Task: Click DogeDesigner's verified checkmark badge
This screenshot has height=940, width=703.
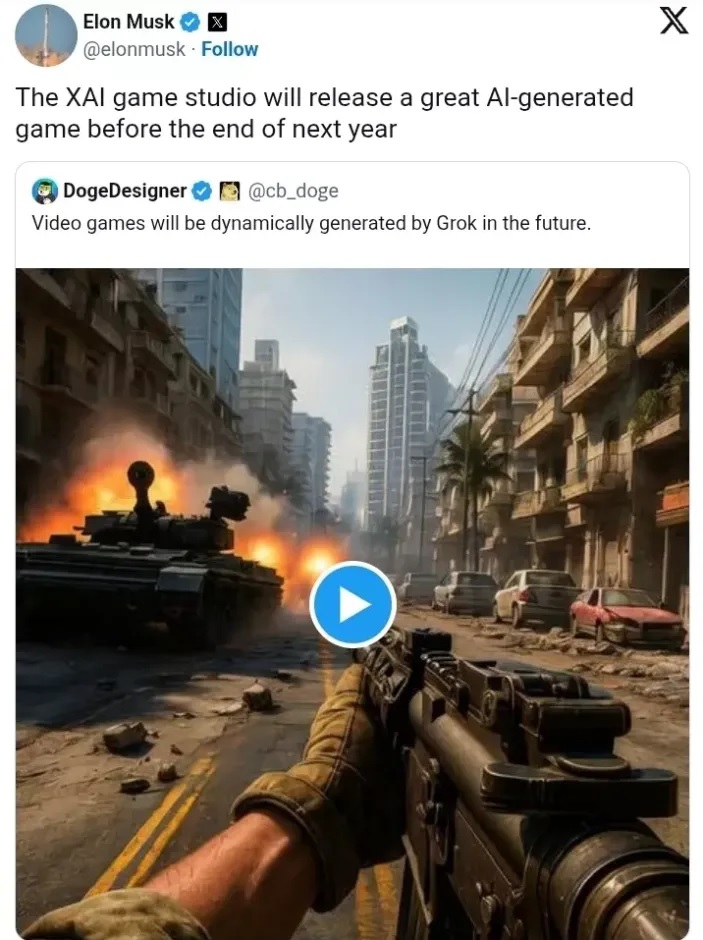Action: point(203,191)
